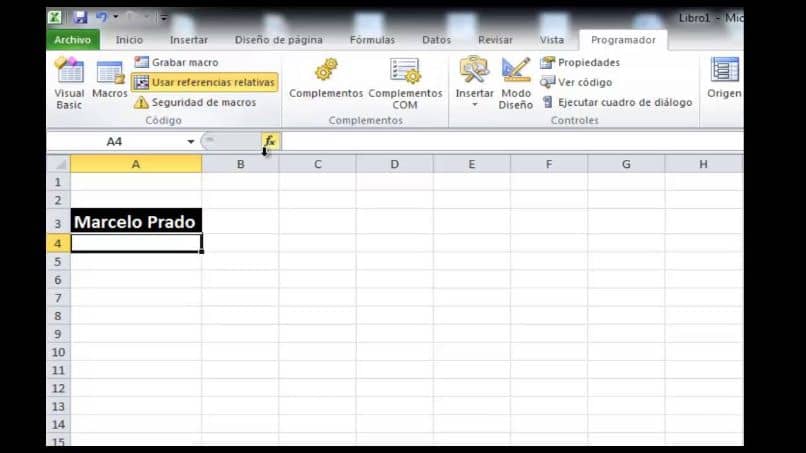Switch to the Datos tab
Image resolution: width=806 pixels, height=453 pixels.
pyautogui.click(x=436, y=40)
